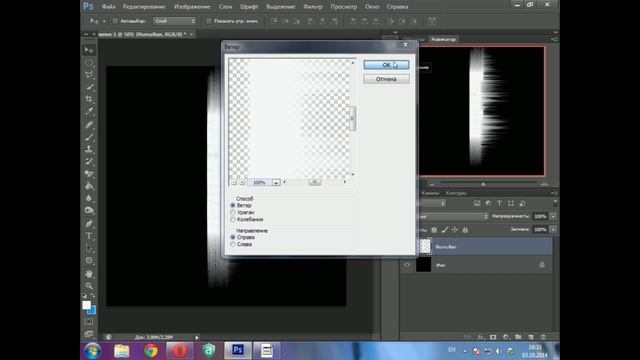Select the Move tool
Screen dimensions: 640x360
coord(89,51)
